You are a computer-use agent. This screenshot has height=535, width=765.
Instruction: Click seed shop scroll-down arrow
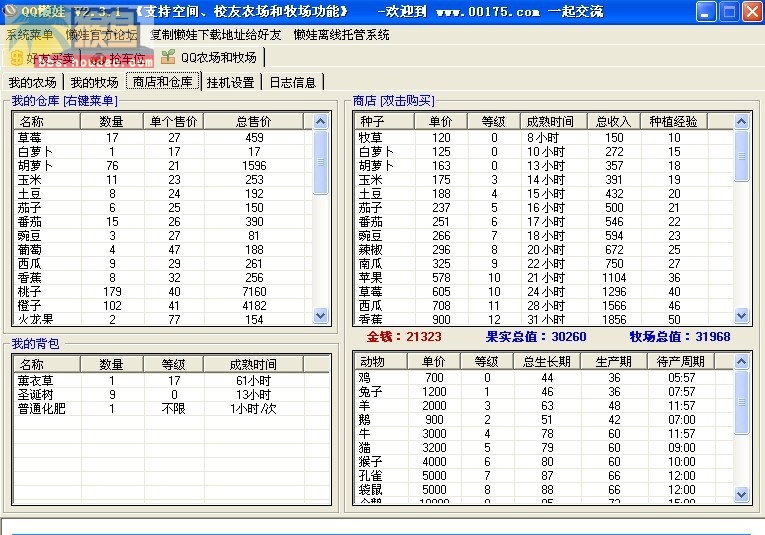click(x=741, y=316)
